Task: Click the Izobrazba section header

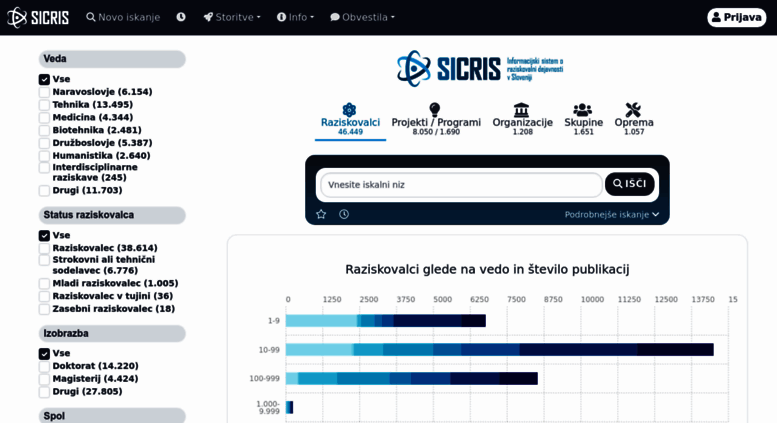Action: coord(112,333)
